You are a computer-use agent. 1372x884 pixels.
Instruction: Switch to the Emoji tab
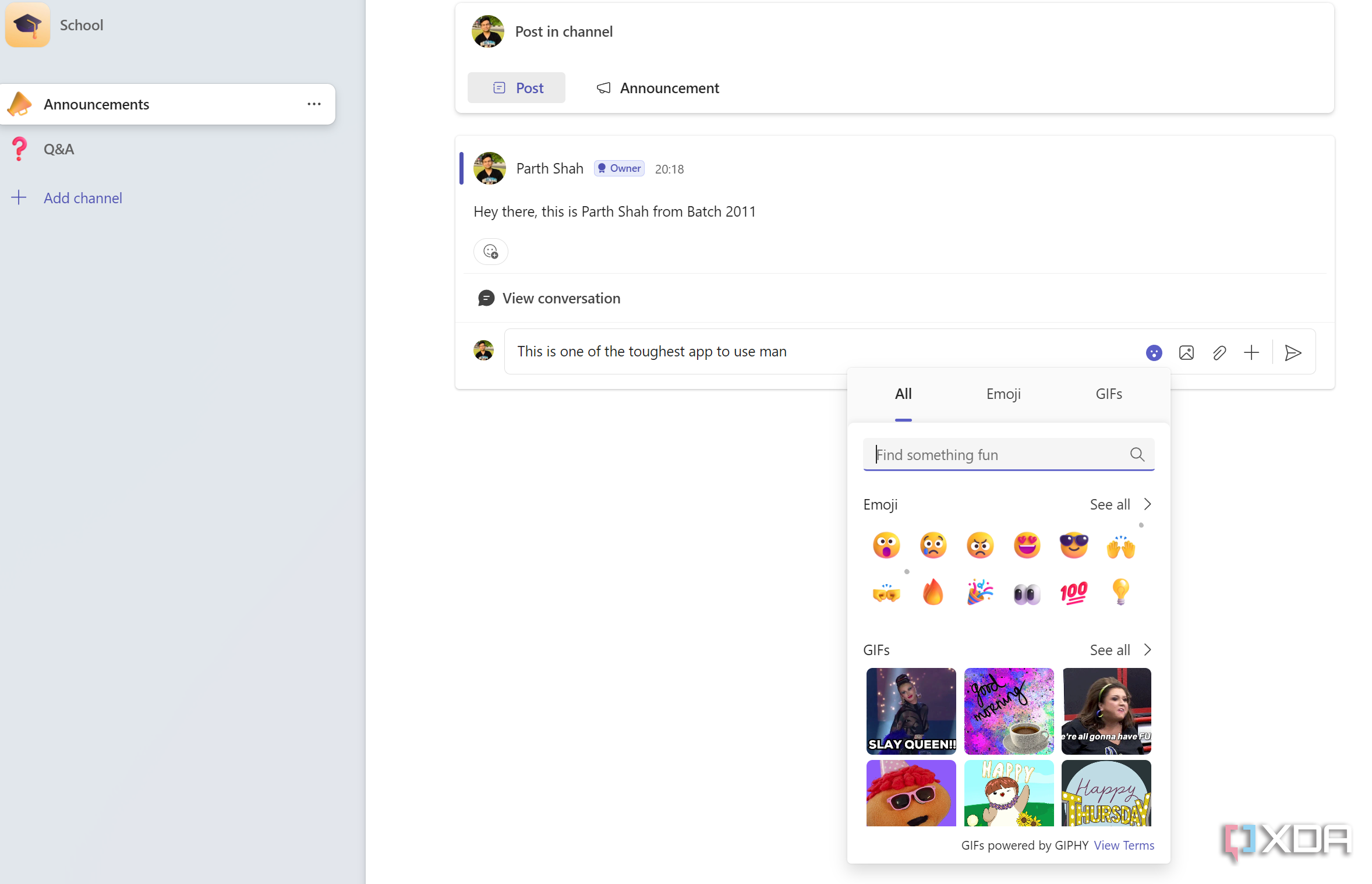(x=1003, y=394)
